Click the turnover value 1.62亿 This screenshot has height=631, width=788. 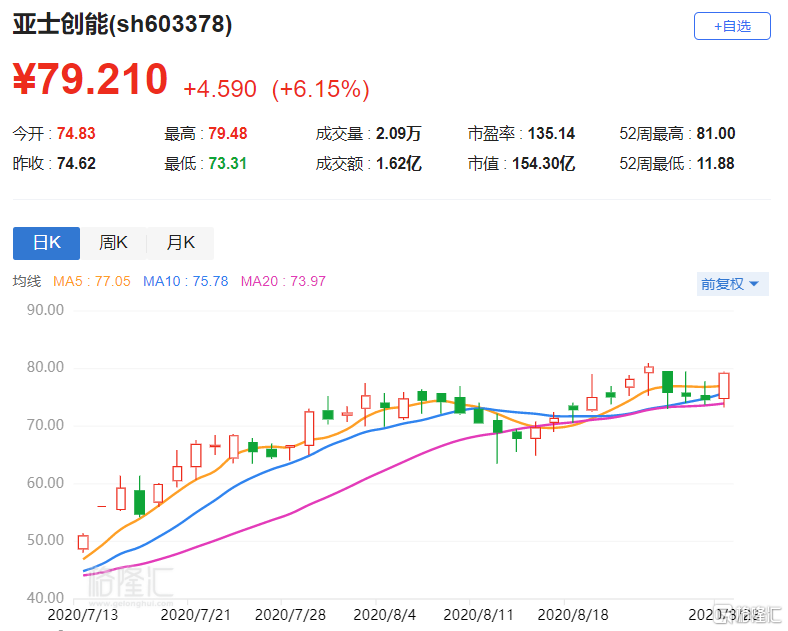(399, 164)
